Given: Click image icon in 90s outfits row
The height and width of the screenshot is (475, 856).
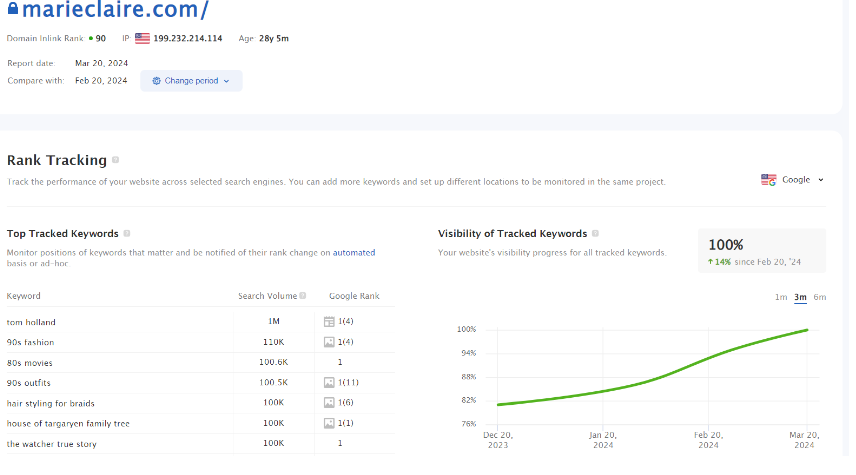Looking at the screenshot, I should pyautogui.click(x=329, y=382).
